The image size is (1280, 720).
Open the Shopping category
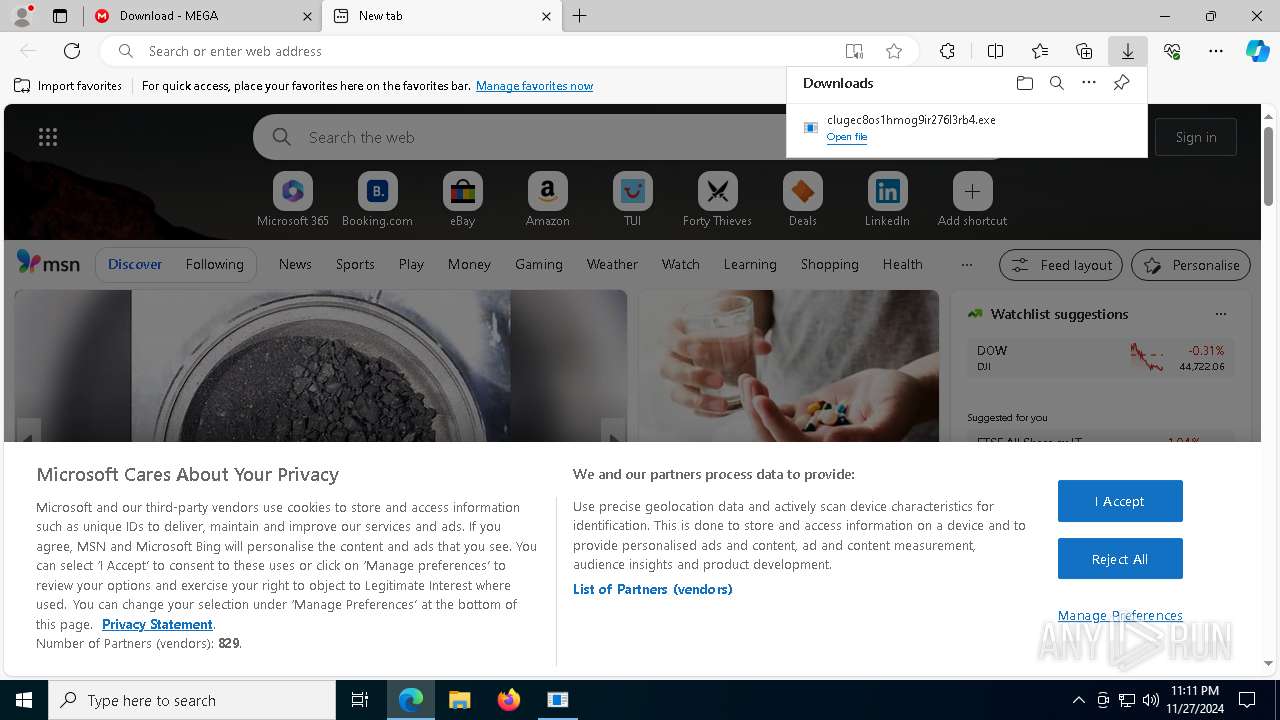coord(830,264)
